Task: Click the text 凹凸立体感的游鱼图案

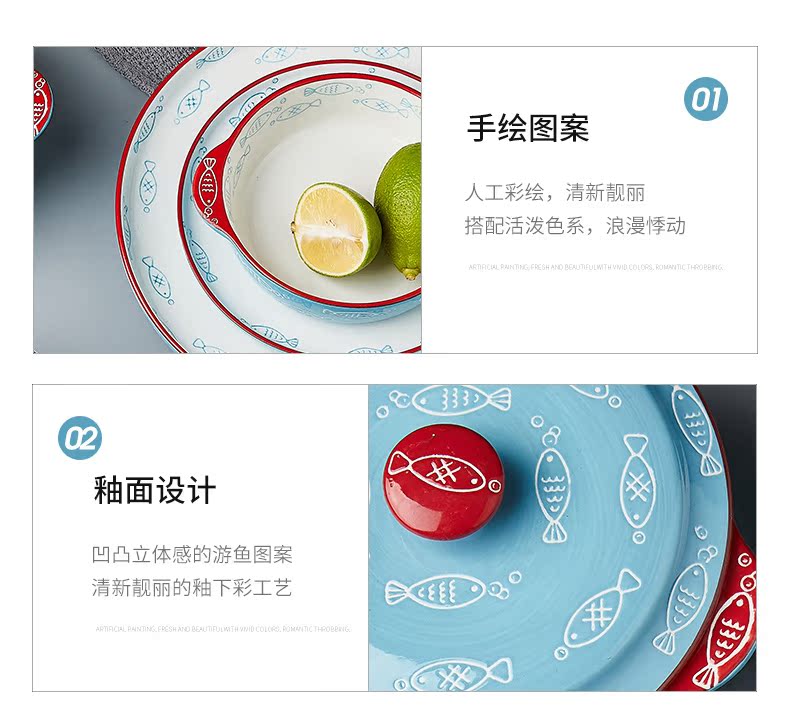Action: (x=192, y=554)
